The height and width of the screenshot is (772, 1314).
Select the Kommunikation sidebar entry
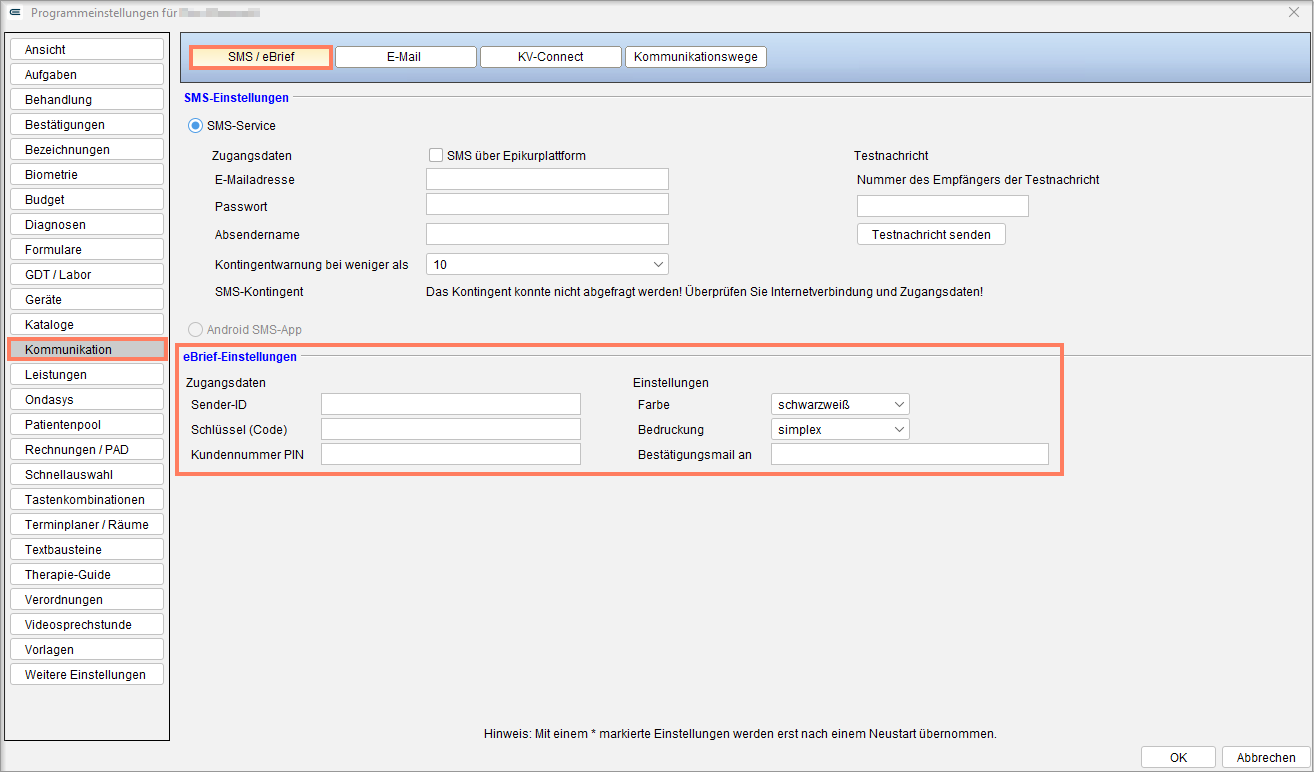(x=87, y=349)
